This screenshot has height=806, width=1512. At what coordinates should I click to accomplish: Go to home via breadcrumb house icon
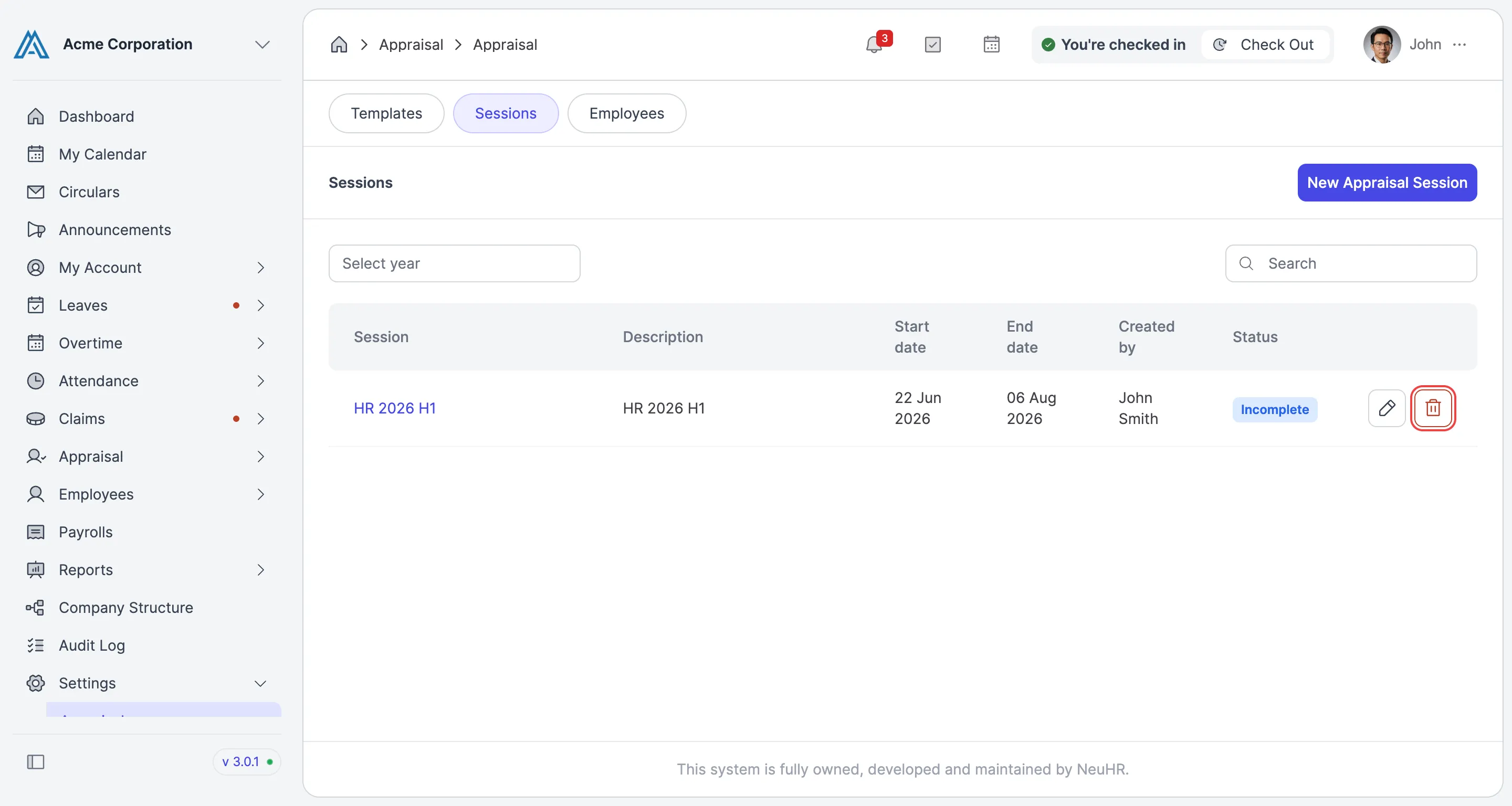[339, 45]
